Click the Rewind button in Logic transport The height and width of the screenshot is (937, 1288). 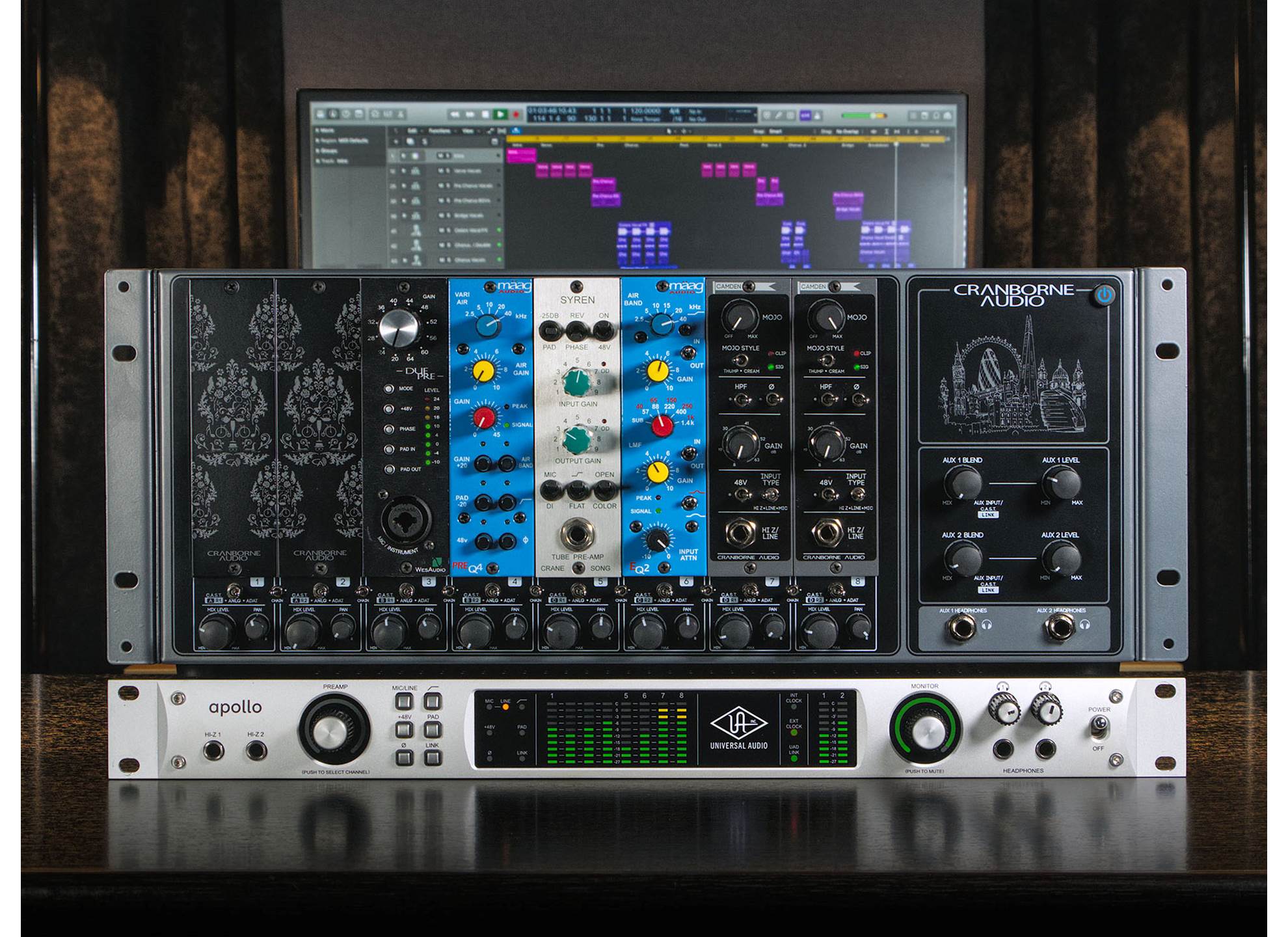point(455,115)
